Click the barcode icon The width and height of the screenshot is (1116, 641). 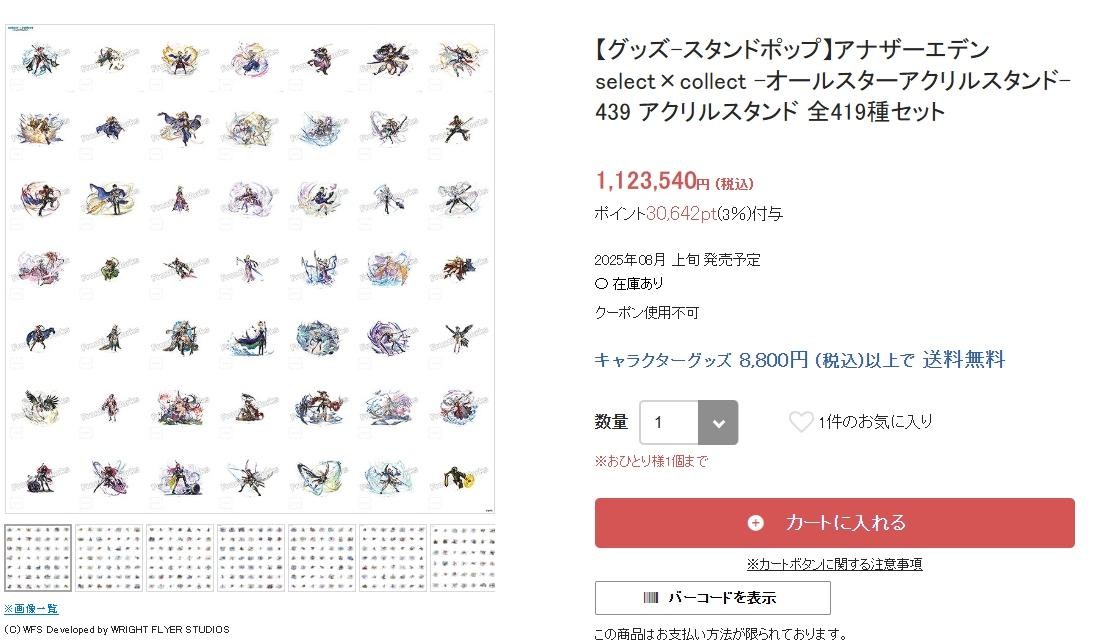651,598
